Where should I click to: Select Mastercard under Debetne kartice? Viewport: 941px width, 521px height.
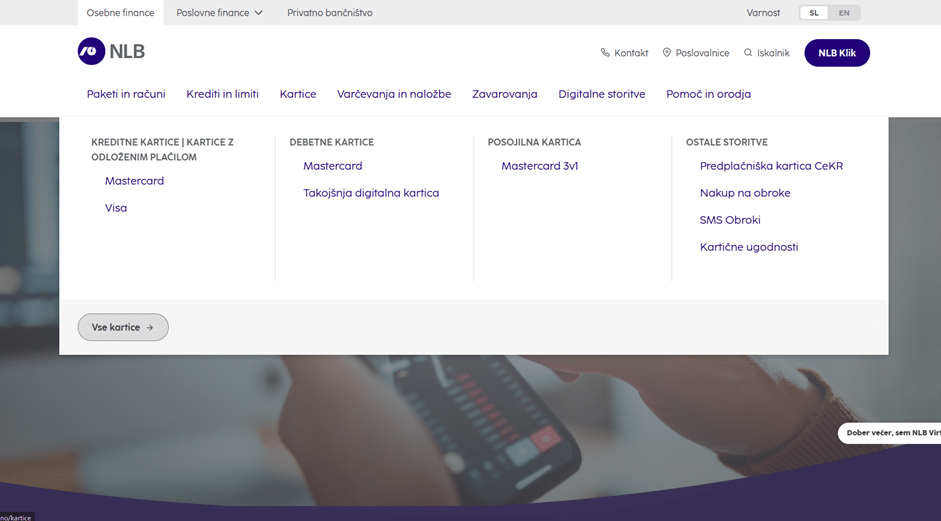332,166
